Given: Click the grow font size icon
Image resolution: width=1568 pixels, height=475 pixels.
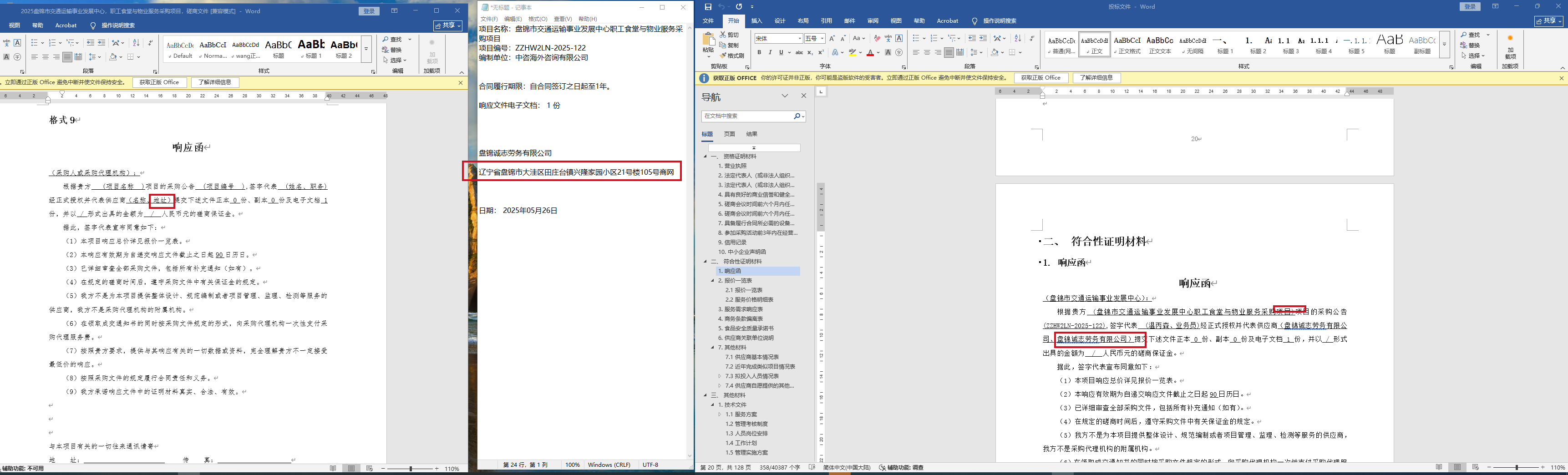Looking at the screenshot, I should tap(832, 38).
